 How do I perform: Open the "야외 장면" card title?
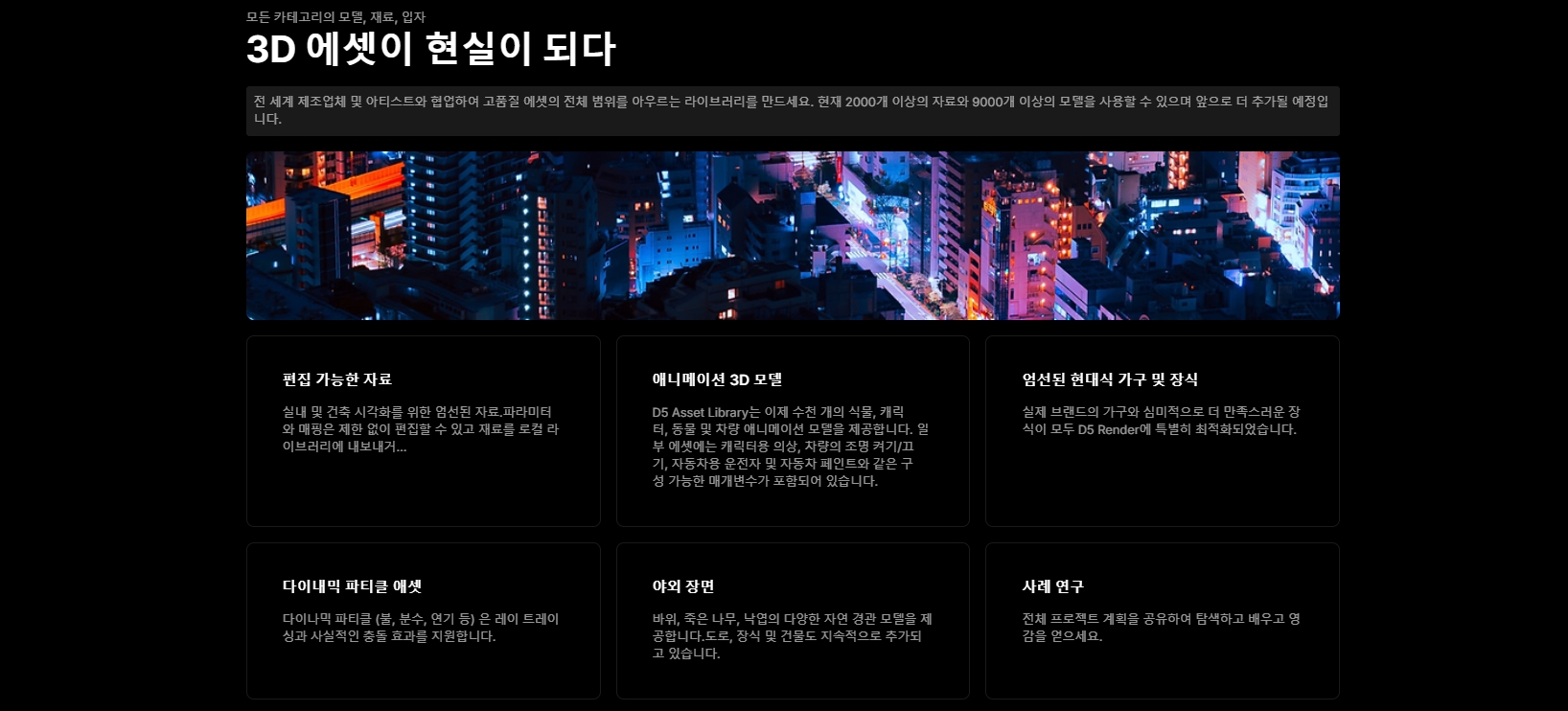683,586
